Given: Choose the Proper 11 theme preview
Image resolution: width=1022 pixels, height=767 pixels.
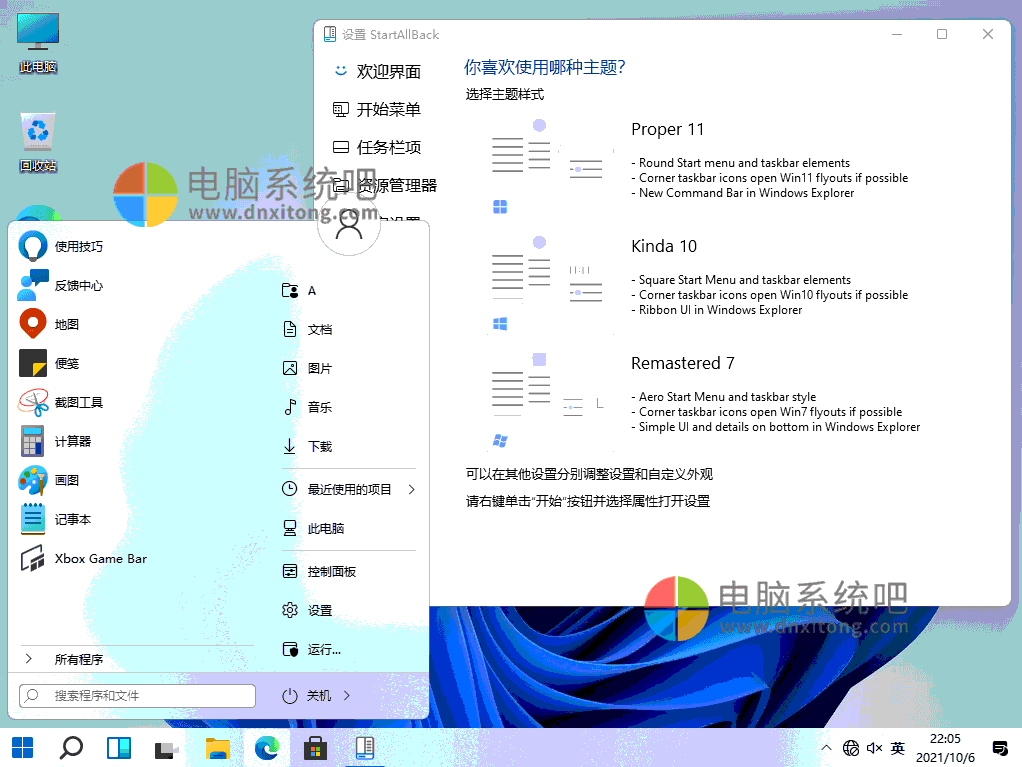Looking at the screenshot, I should click(551, 167).
